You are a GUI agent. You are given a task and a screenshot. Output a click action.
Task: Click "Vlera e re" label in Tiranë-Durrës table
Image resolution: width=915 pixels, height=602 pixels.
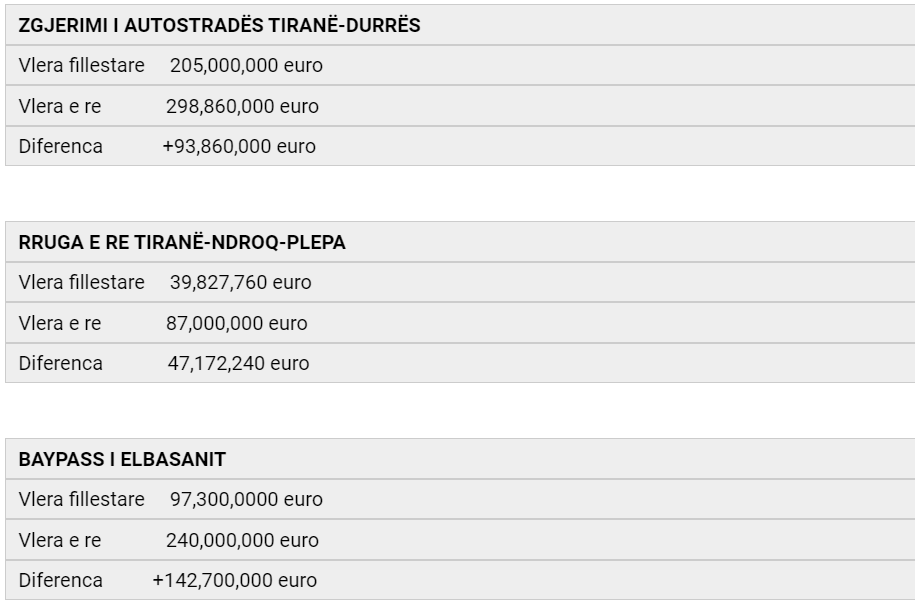[x=60, y=106]
